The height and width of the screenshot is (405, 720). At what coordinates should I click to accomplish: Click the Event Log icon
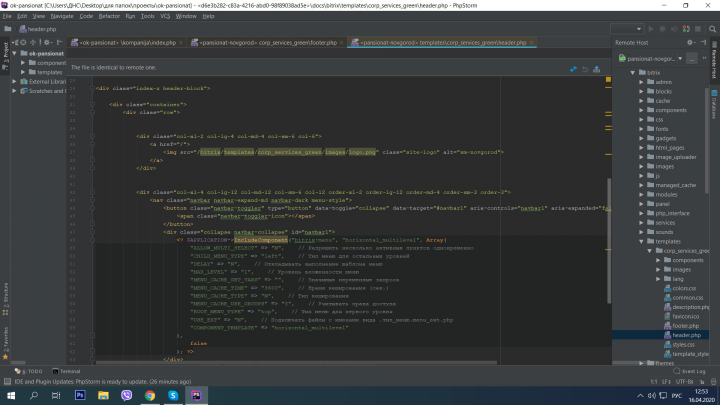(676, 371)
